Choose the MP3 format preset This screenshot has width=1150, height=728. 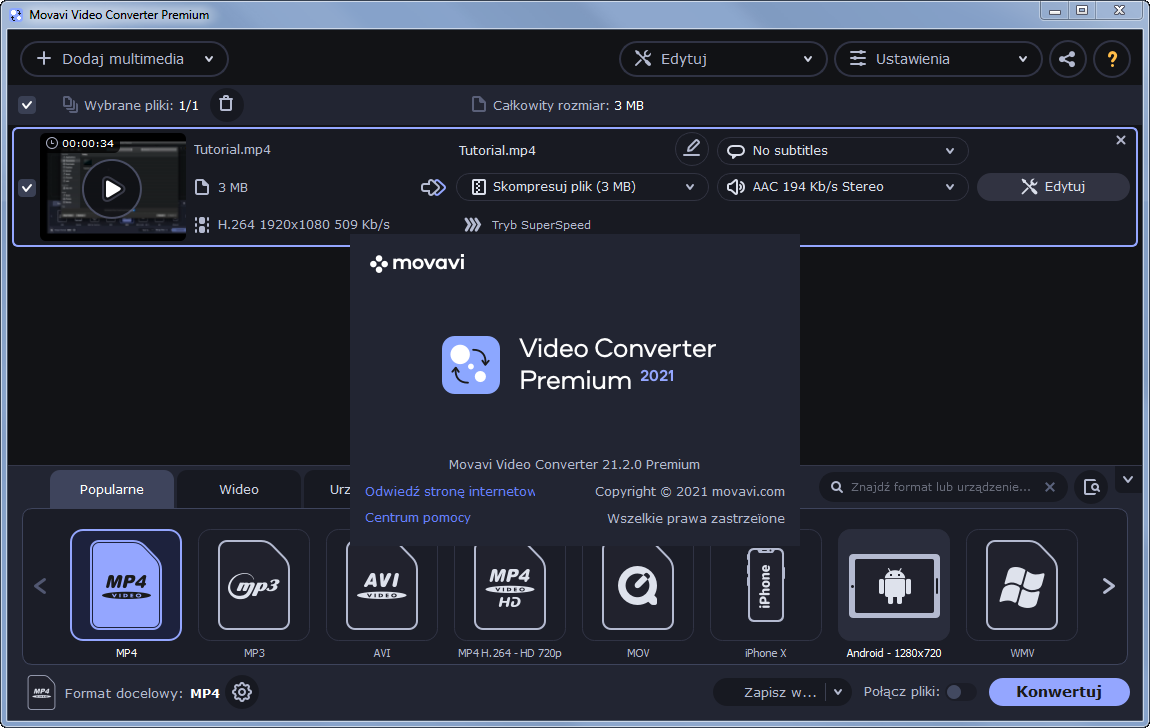click(x=254, y=585)
